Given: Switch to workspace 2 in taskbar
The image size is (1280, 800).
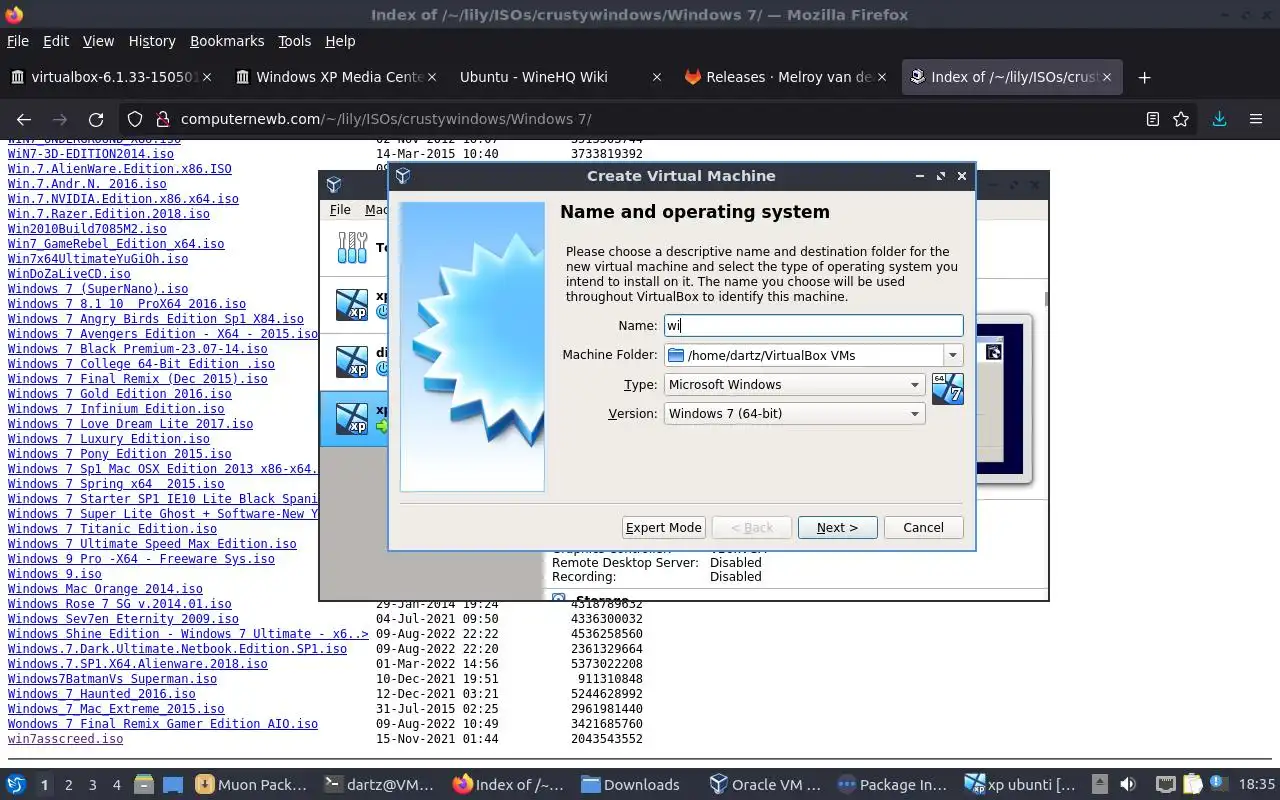Looking at the screenshot, I should [68, 785].
